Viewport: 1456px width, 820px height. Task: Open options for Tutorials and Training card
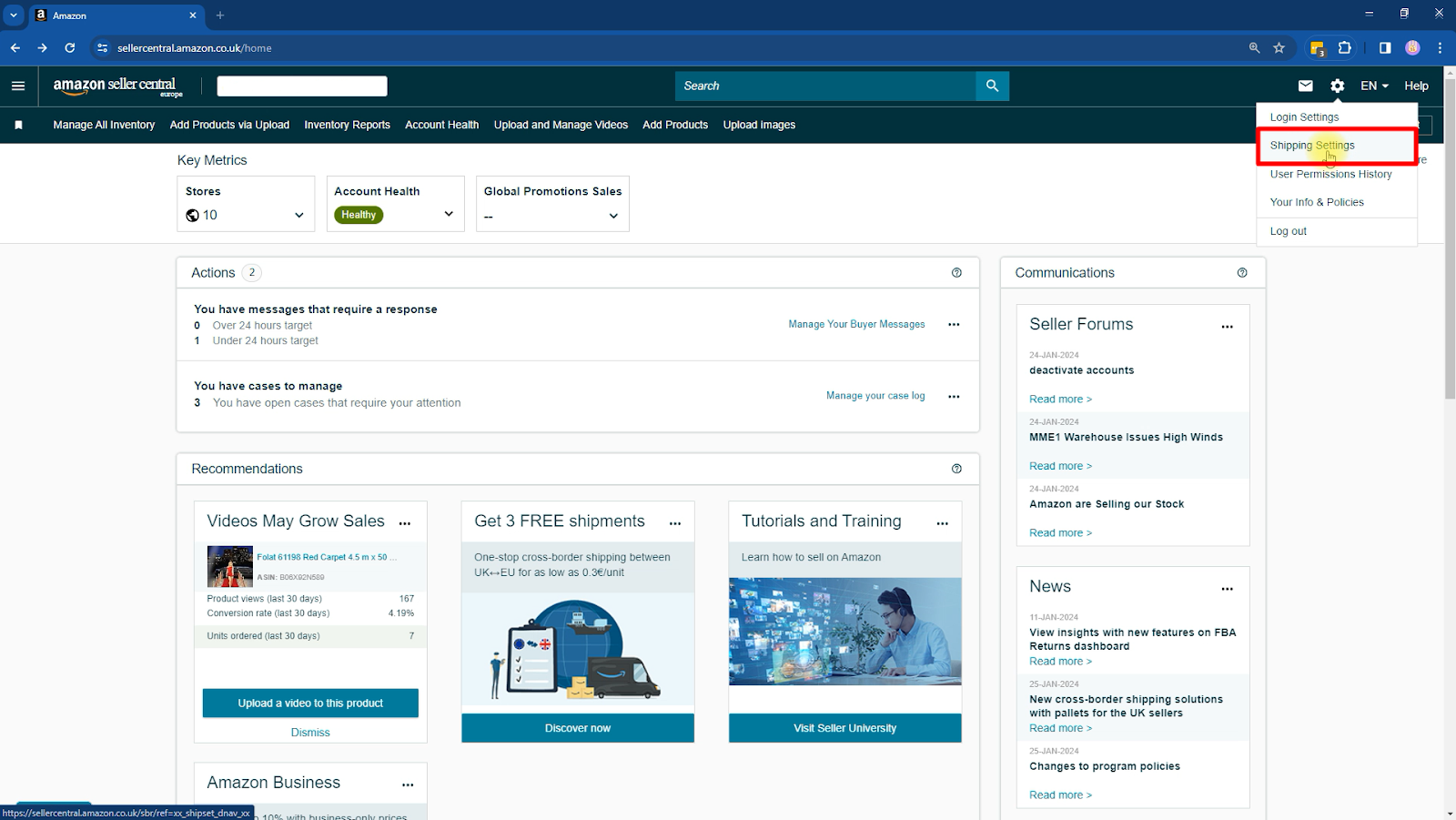click(x=943, y=523)
